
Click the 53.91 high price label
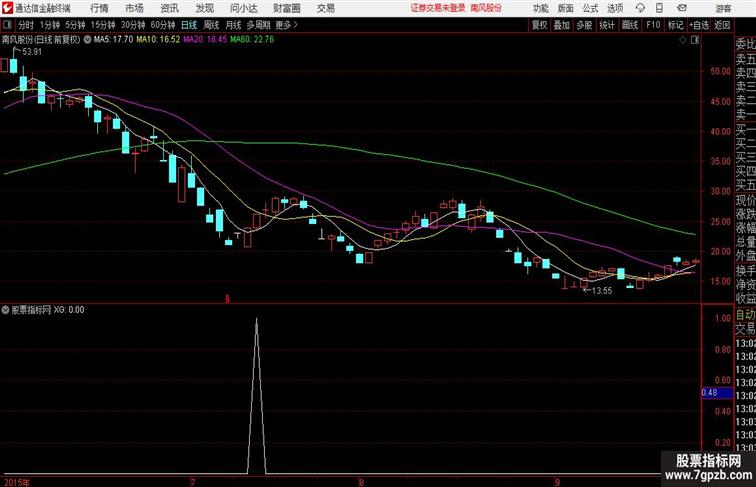32,52
